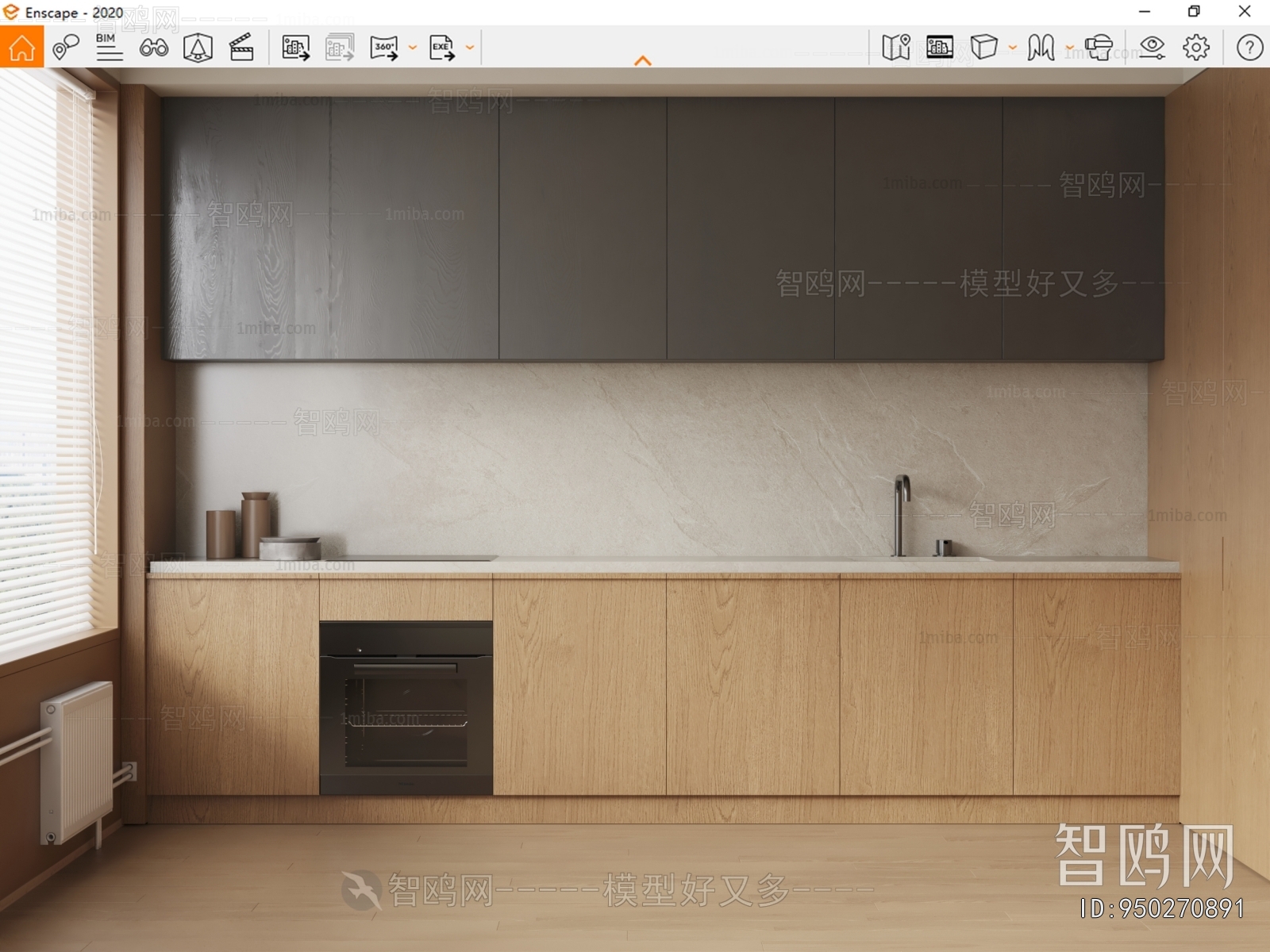
Task: Open the mini map icon
Action: pos(896,48)
